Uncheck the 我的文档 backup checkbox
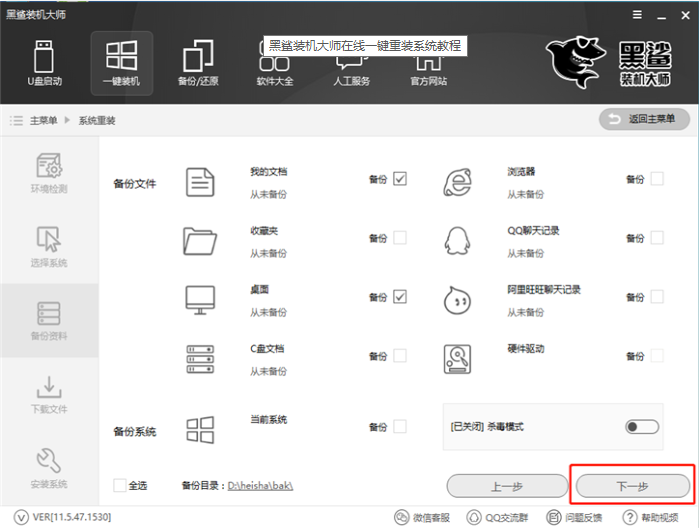Image resolution: width=699 pixels, height=528 pixels. point(400,179)
